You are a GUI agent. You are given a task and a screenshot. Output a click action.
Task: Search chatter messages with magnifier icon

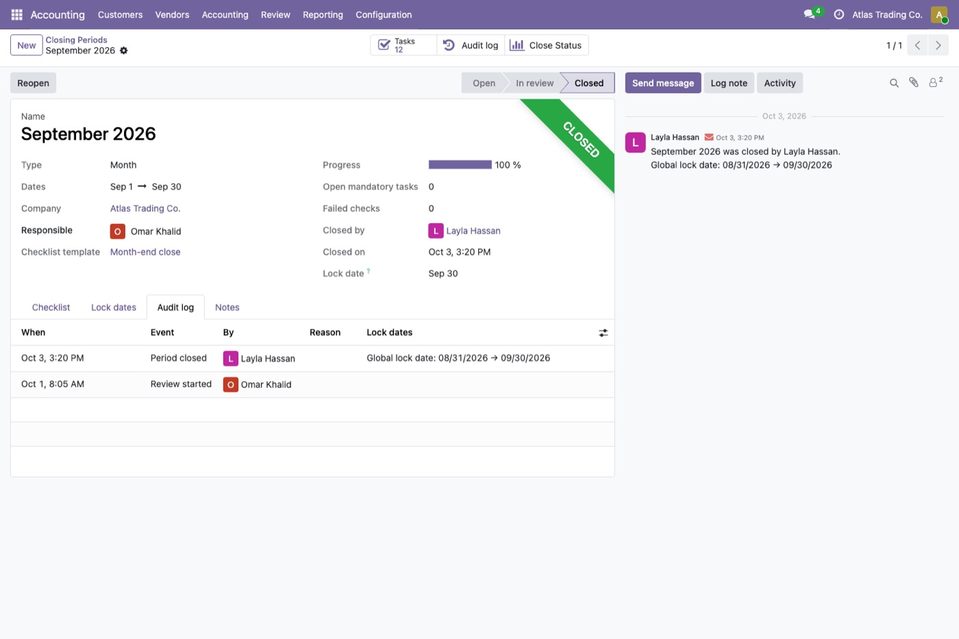[x=894, y=83]
